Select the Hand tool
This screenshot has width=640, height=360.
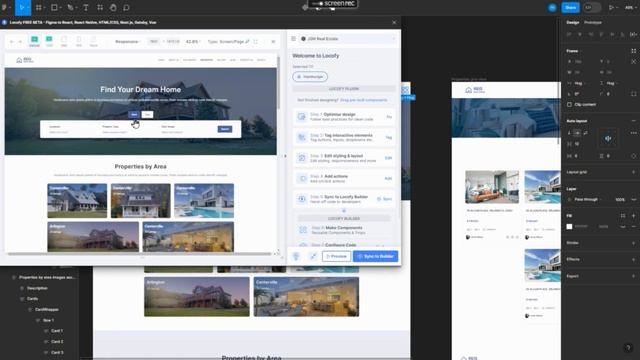tap(113, 7)
